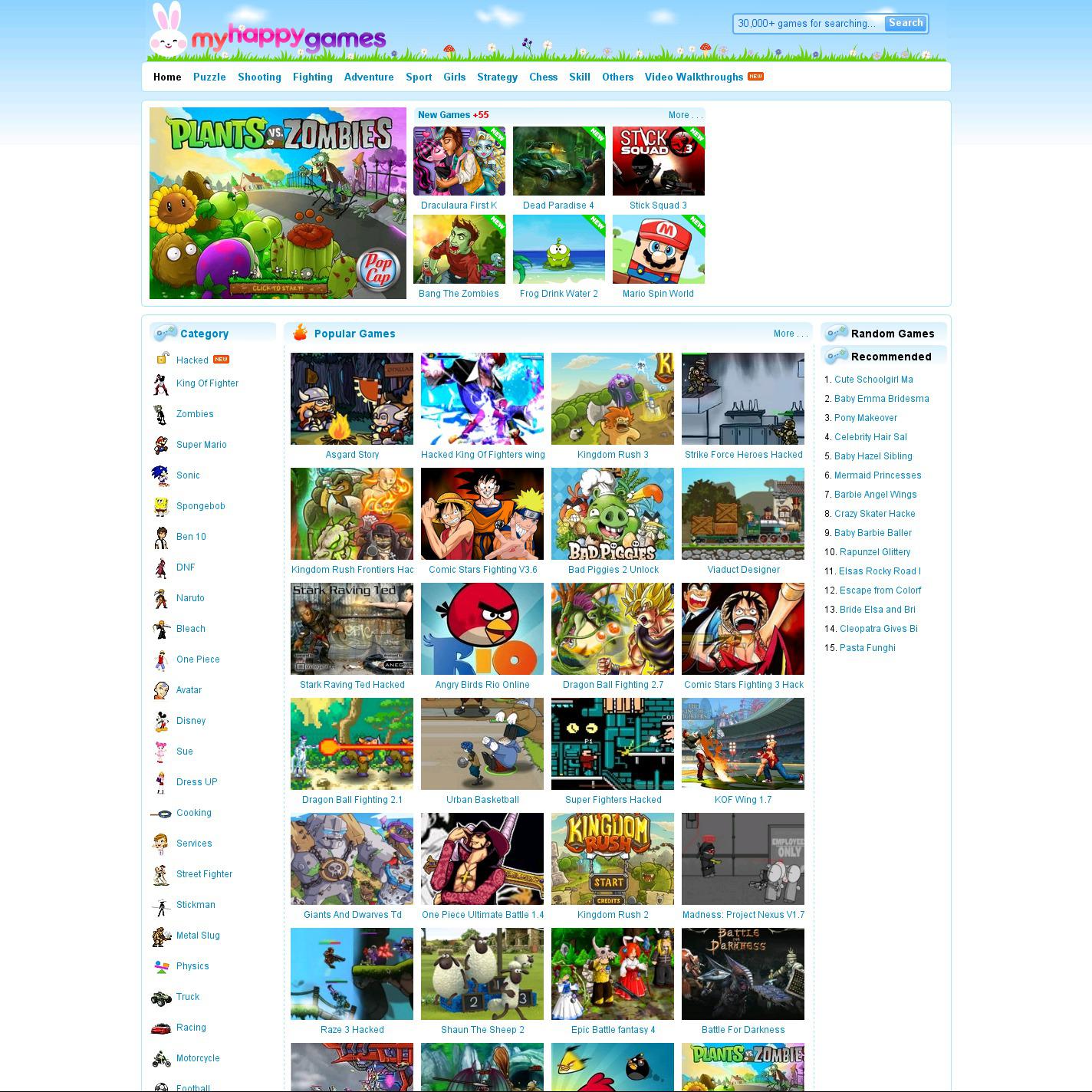This screenshot has width=1092, height=1092.
Task: Click the Raze 3 Hacked title link
Action: click(x=352, y=1030)
